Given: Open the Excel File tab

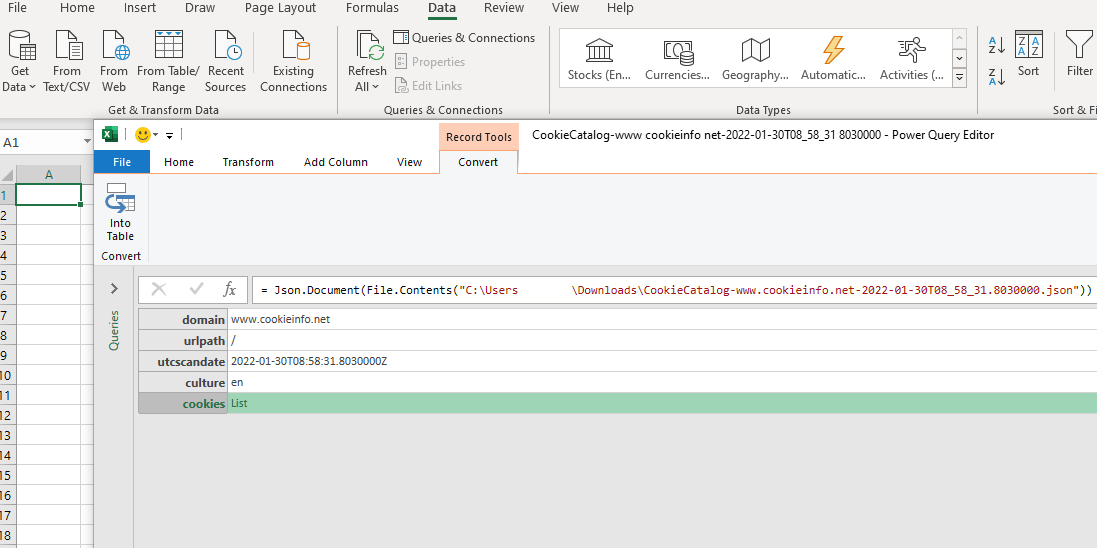Looking at the screenshot, I should [x=17, y=8].
